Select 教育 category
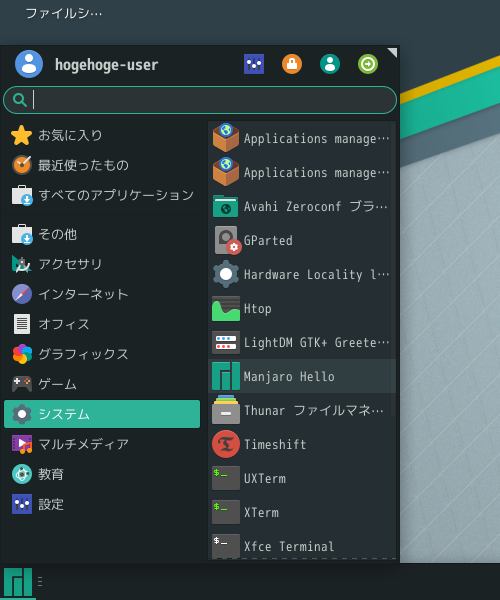The image size is (500, 600). coord(102,474)
